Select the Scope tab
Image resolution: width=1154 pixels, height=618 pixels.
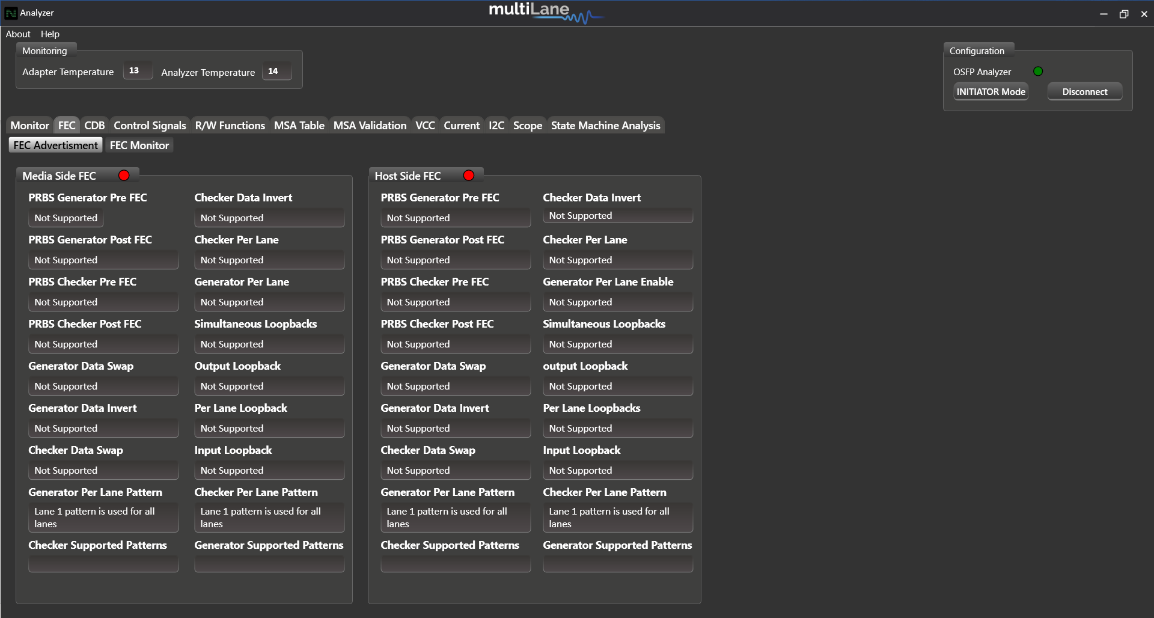click(x=528, y=126)
